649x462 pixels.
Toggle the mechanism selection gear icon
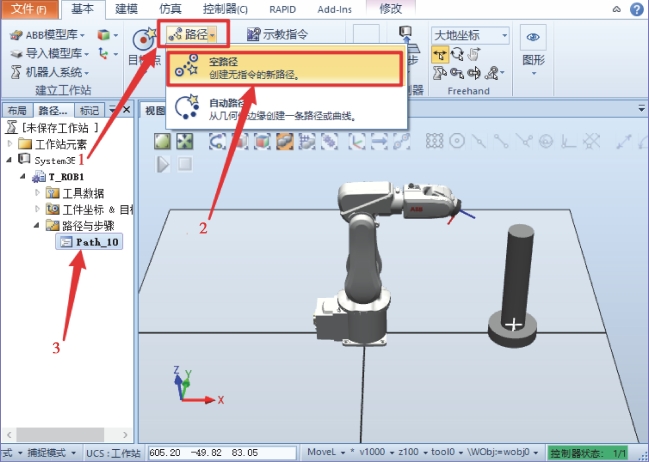pyautogui.click(x=329, y=142)
